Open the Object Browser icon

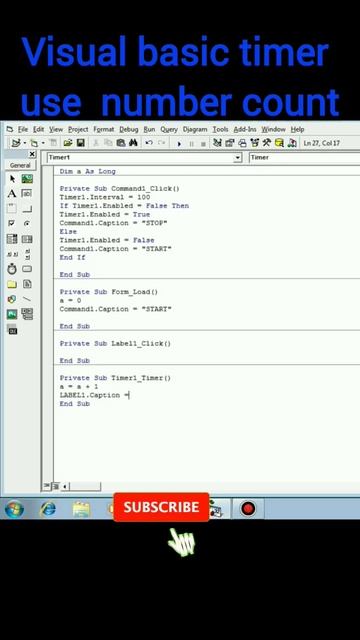[x=255, y=143]
